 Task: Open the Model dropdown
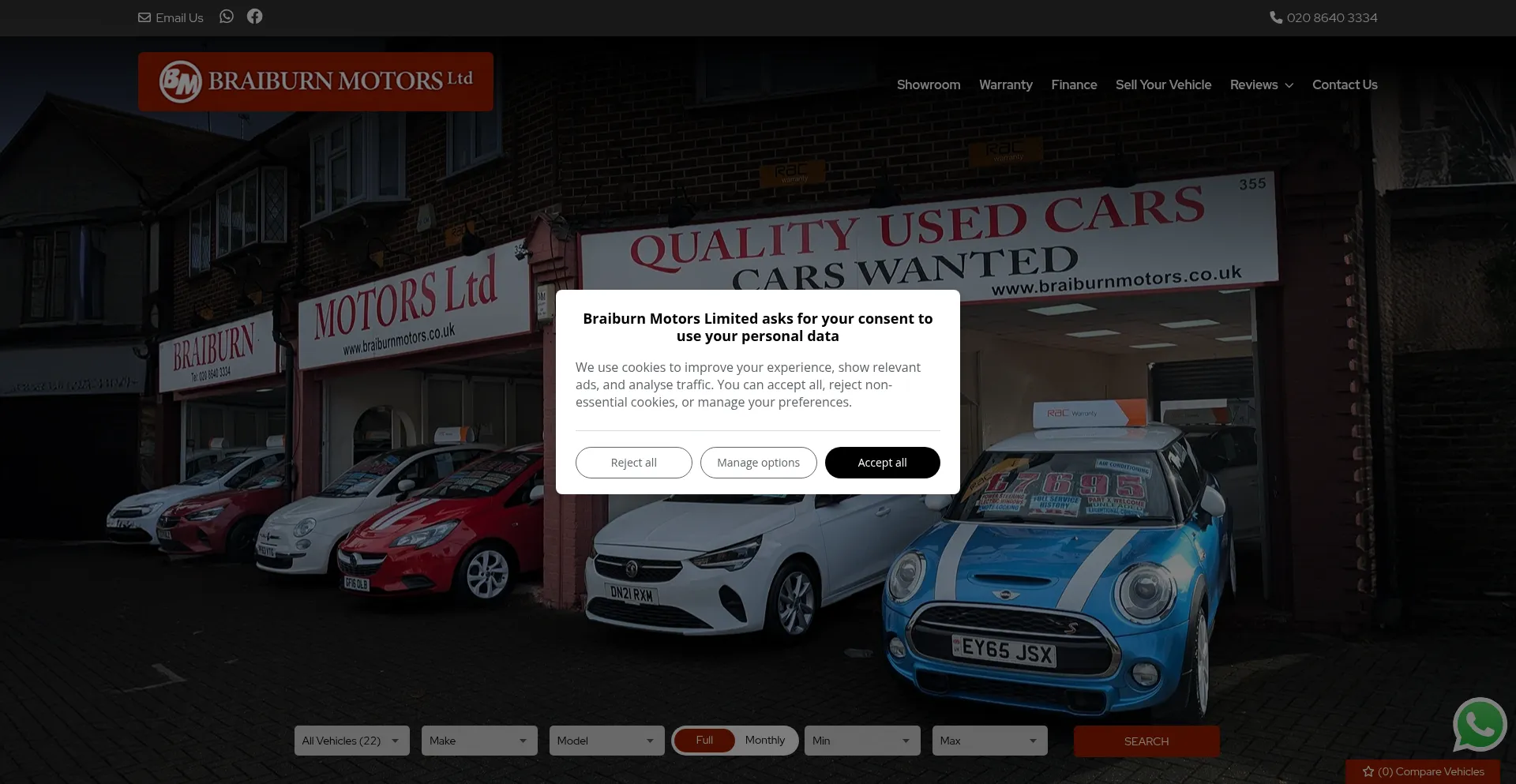[607, 741]
